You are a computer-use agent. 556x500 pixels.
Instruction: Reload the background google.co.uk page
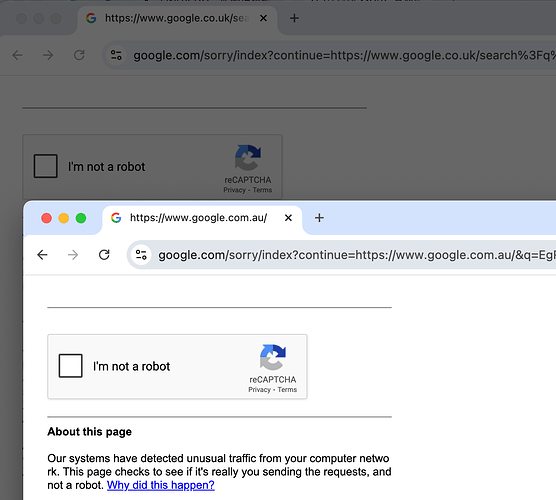[x=79, y=55]
